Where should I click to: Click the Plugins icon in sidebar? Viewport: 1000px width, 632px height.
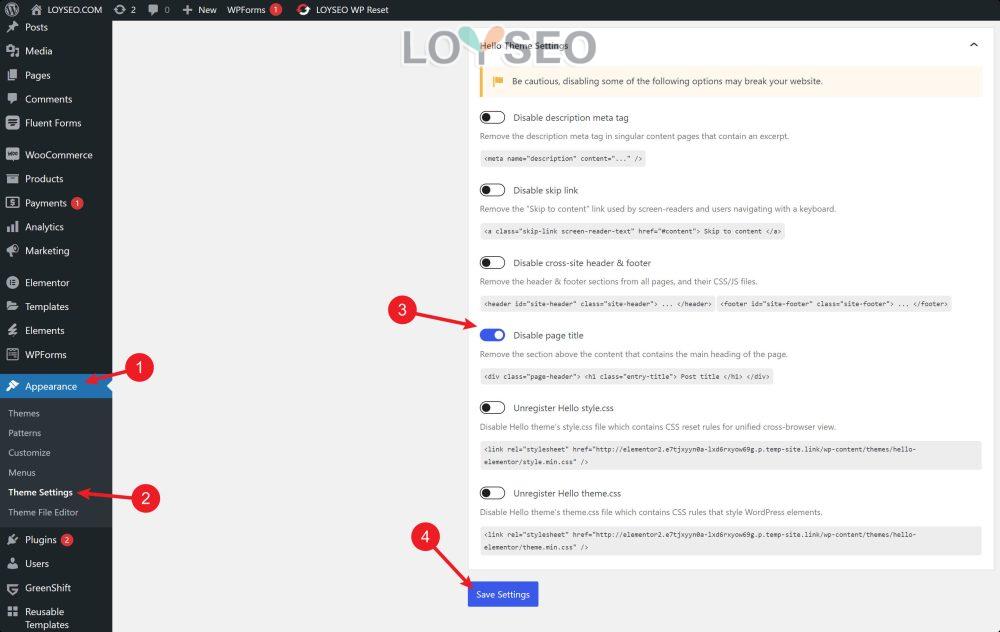click(12, 540)
